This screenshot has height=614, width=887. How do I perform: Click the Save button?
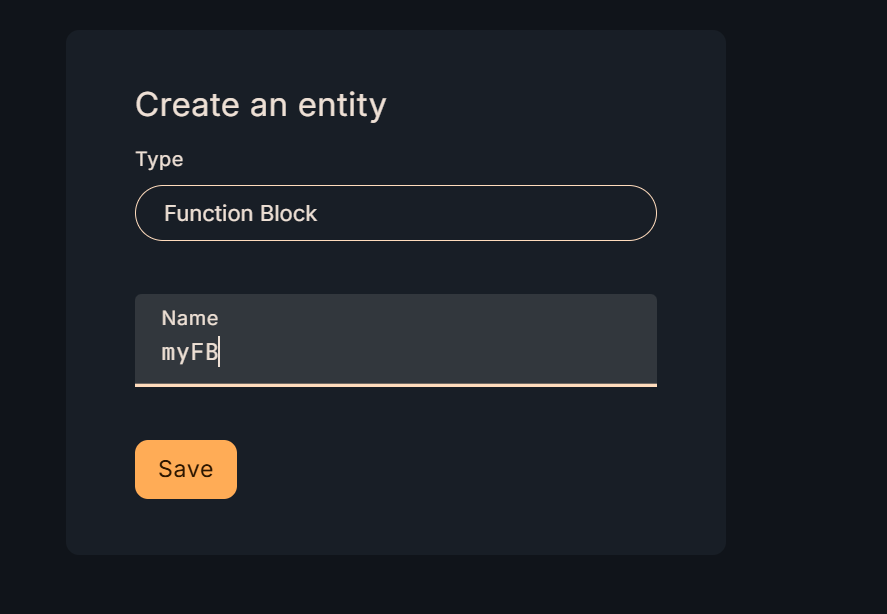[x=186, y=469]
